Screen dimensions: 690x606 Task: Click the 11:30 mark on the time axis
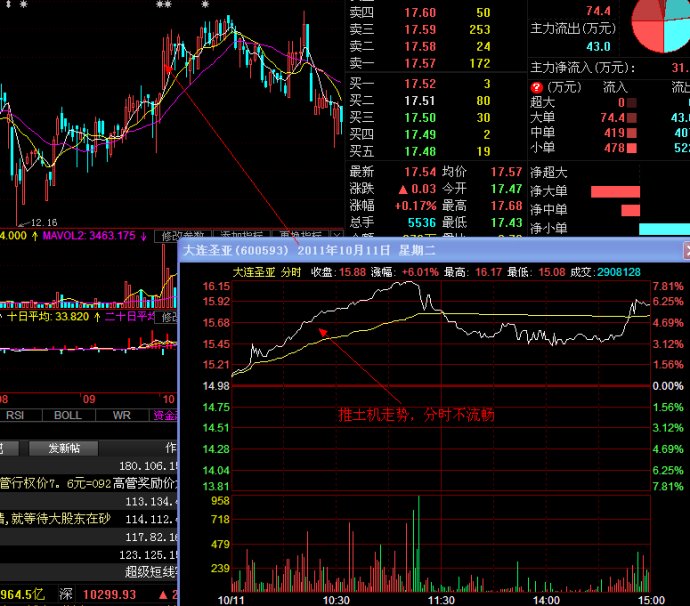[x=441, y=600]
